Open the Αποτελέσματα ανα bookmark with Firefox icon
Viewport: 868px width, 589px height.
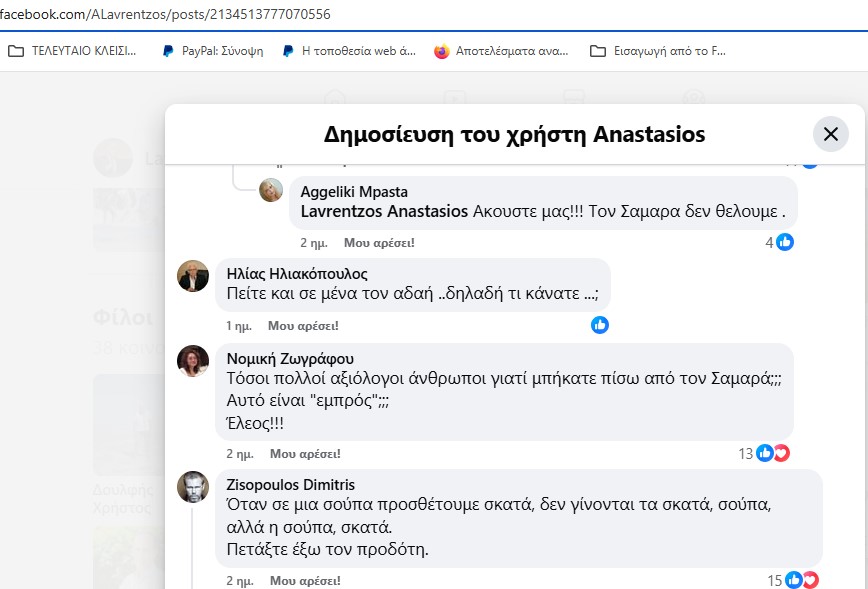pos(501,51)
